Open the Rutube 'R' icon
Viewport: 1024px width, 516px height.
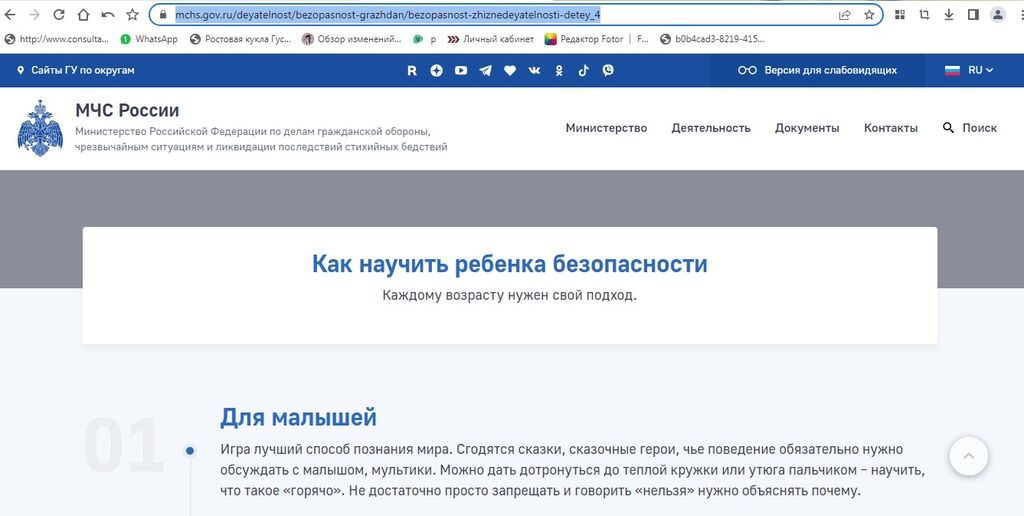[x=412, y=70]
